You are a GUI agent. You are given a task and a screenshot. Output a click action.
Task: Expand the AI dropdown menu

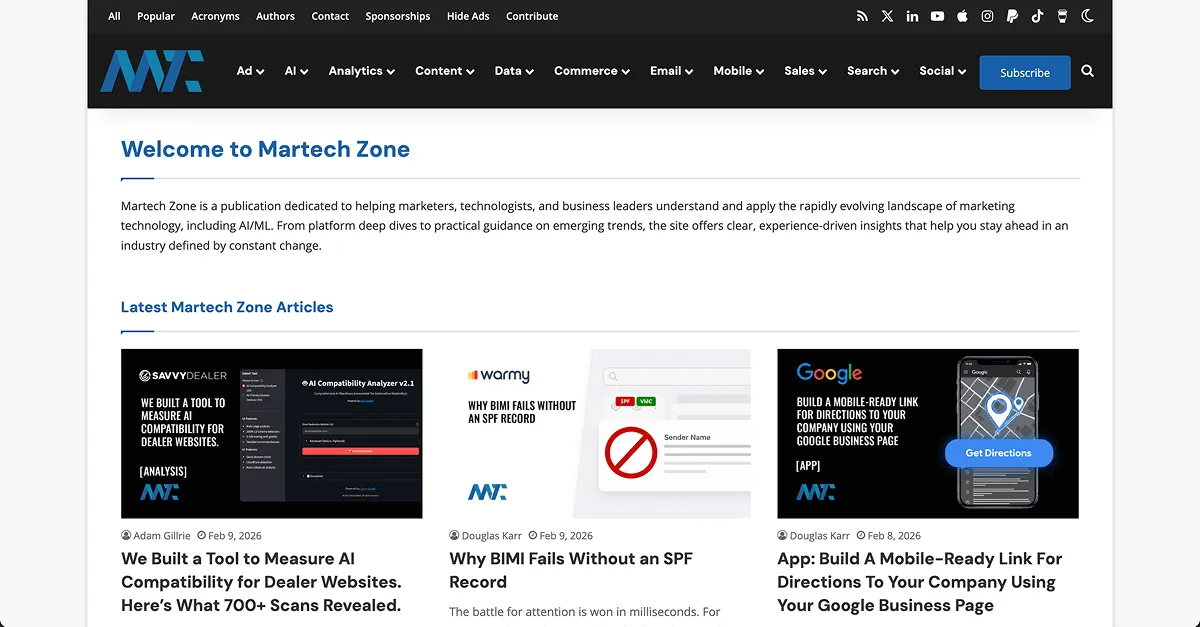pos(296,71)
